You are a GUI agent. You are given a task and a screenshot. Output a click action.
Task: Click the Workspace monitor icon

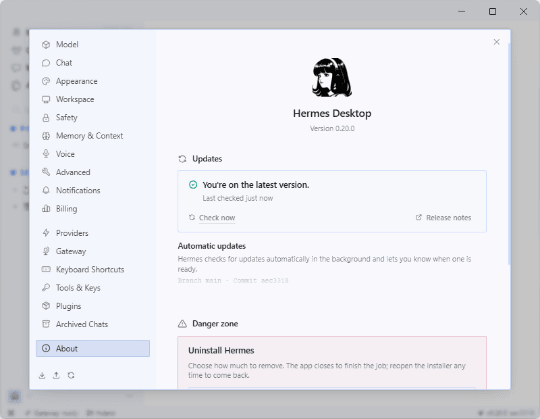point(46,99)
